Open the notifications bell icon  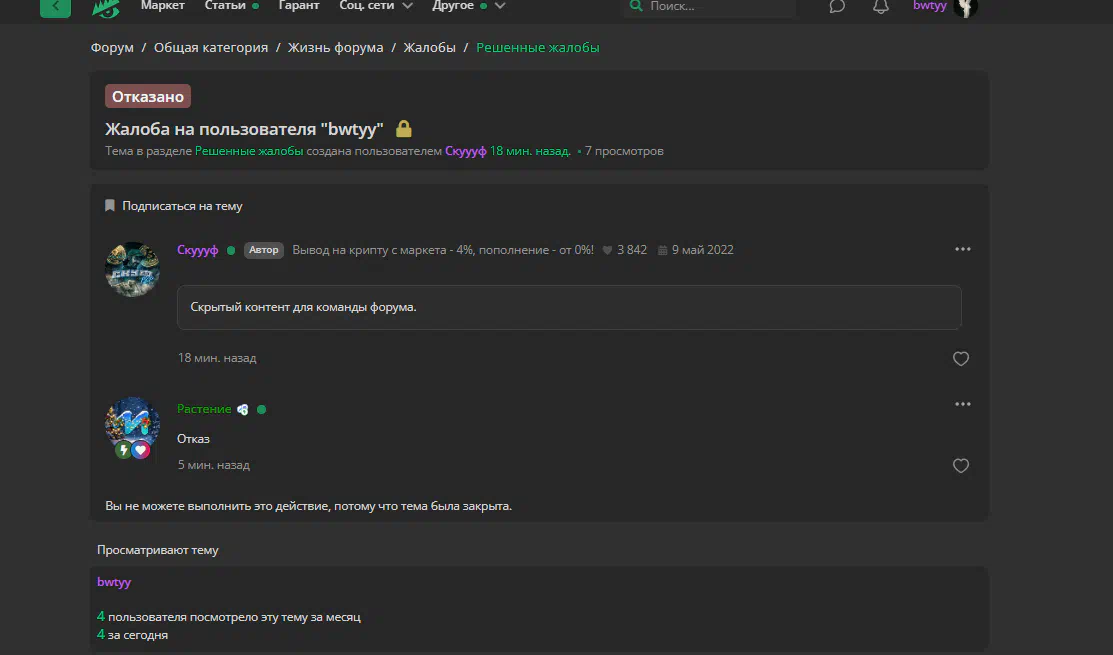[880, 6]
